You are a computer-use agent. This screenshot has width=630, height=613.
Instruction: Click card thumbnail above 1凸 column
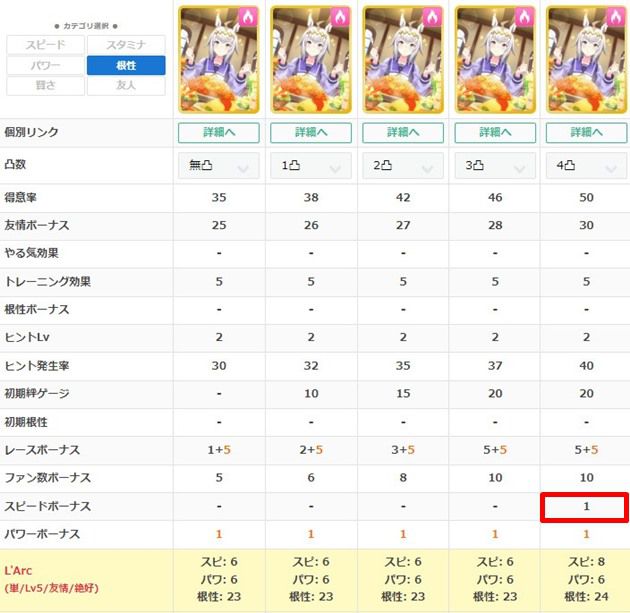311,59
